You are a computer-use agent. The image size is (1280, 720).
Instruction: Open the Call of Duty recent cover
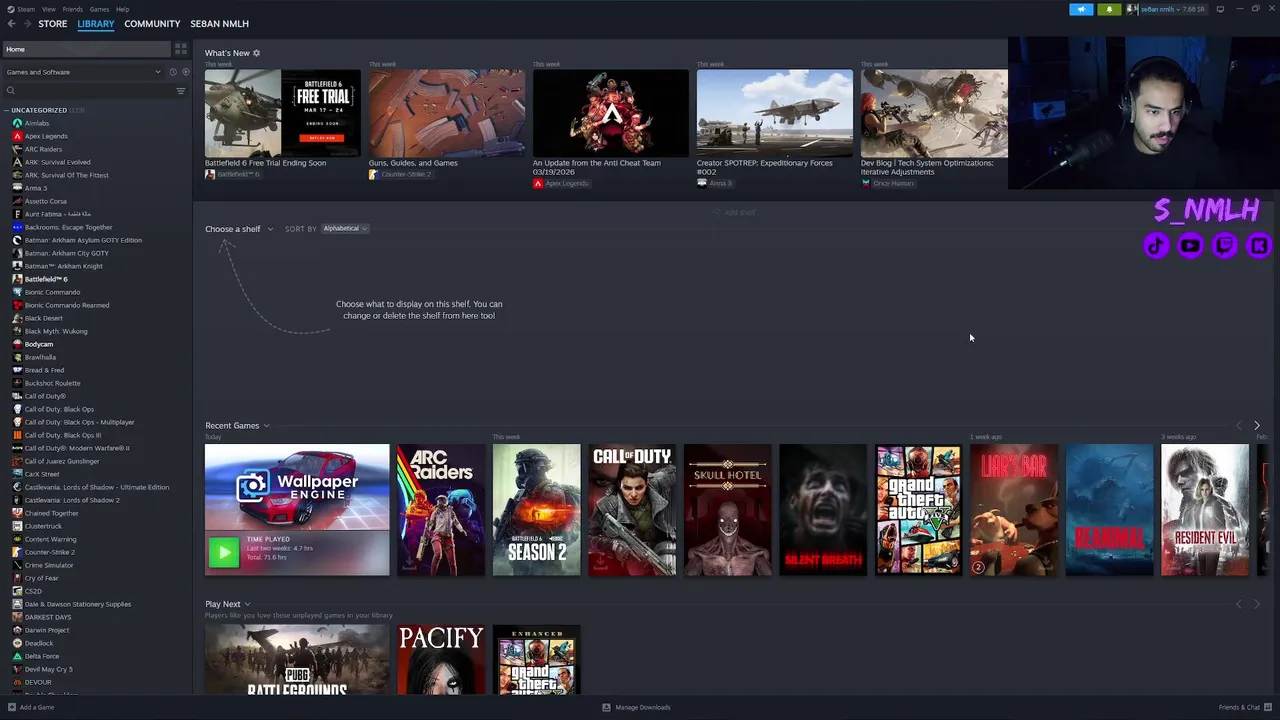(632, 510)
